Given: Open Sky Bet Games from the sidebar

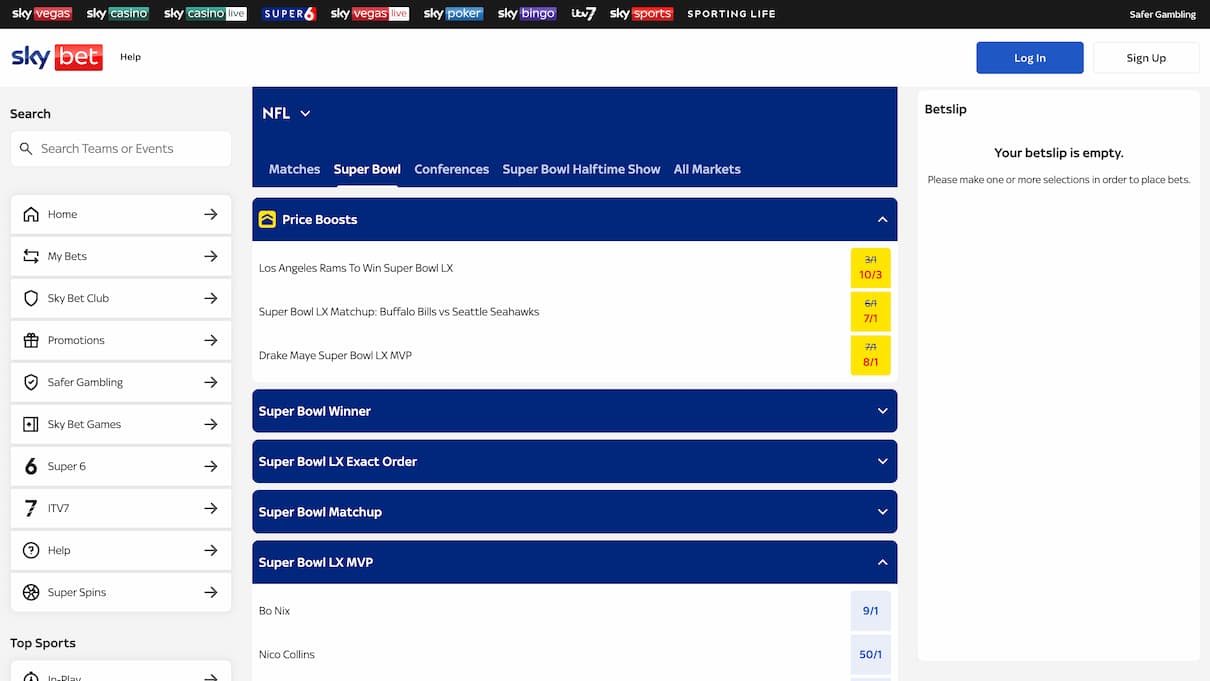Looking at the screenshot, I should pyautogui.click(x=31, y=424).
